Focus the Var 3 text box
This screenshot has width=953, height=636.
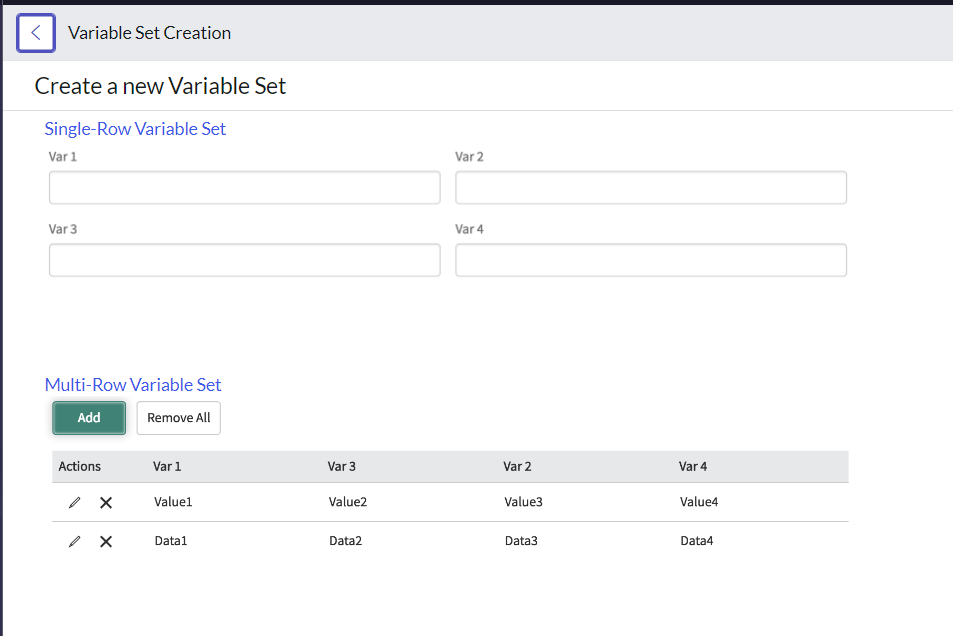tap(244, 260)
